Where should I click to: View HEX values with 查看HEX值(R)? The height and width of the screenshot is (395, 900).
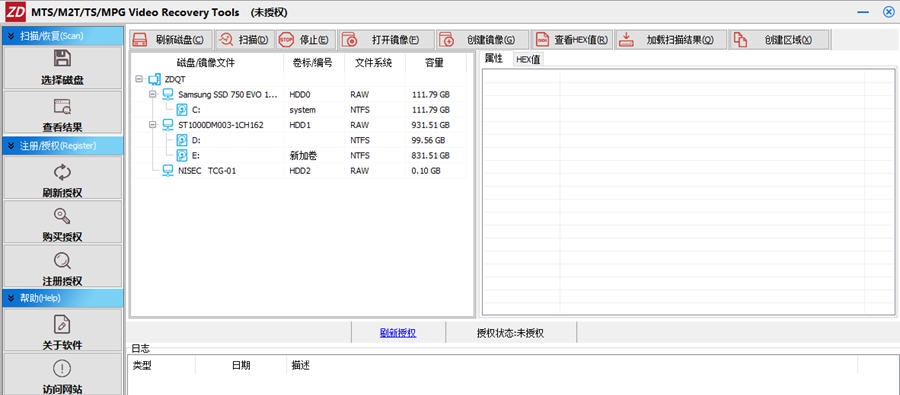[x=572, y=40]
